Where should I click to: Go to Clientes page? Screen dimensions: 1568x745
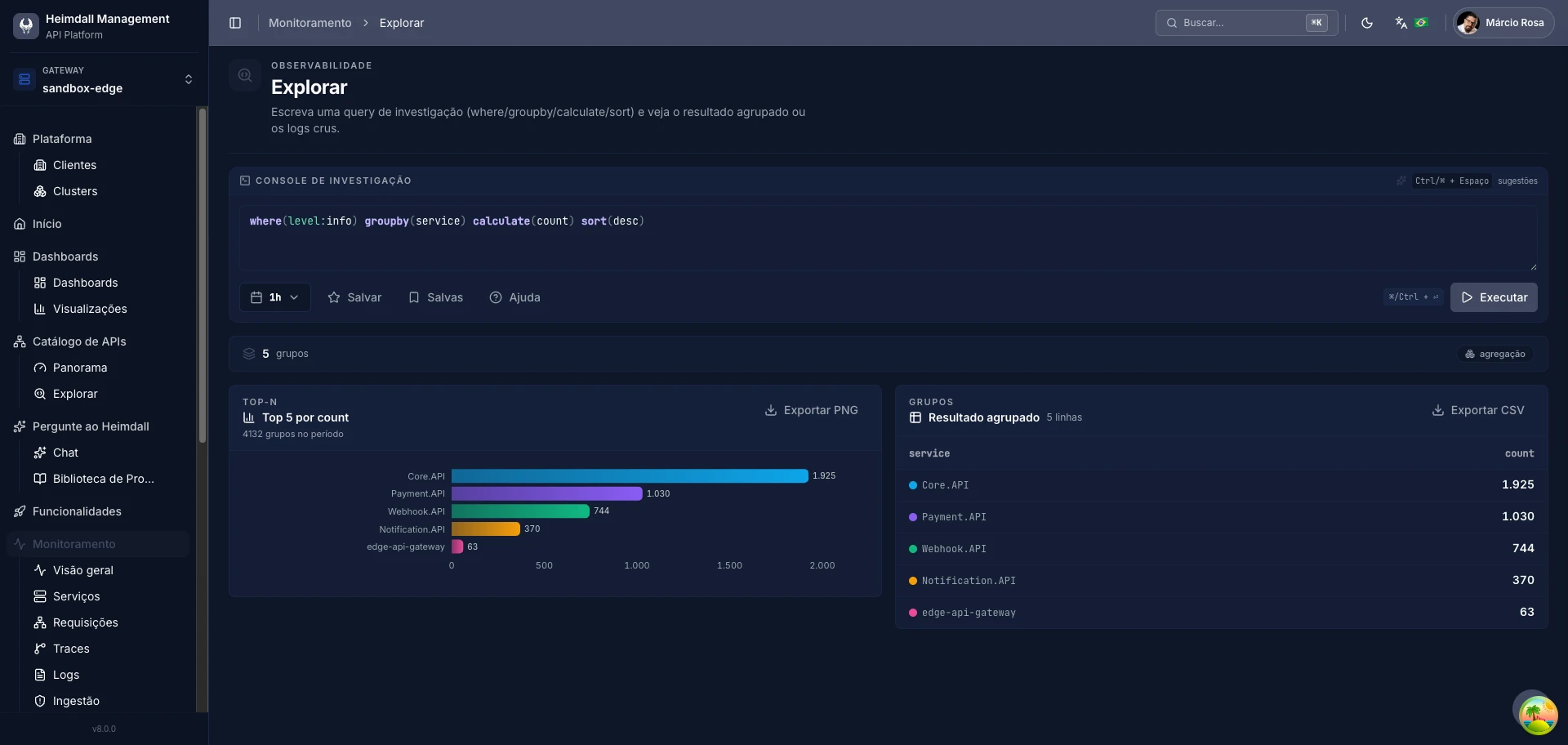pyautogui.click(x=74, y=165)
